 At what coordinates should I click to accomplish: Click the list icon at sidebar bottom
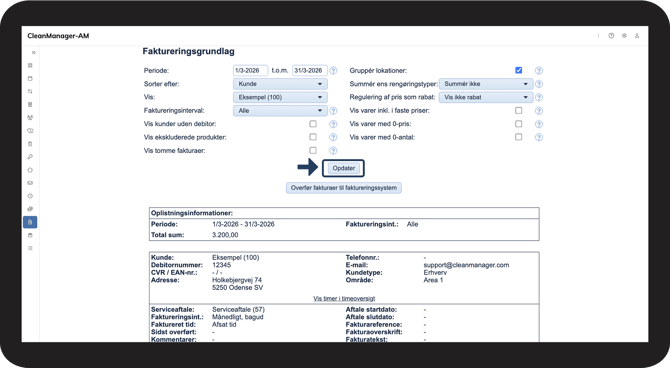[30, 248]
